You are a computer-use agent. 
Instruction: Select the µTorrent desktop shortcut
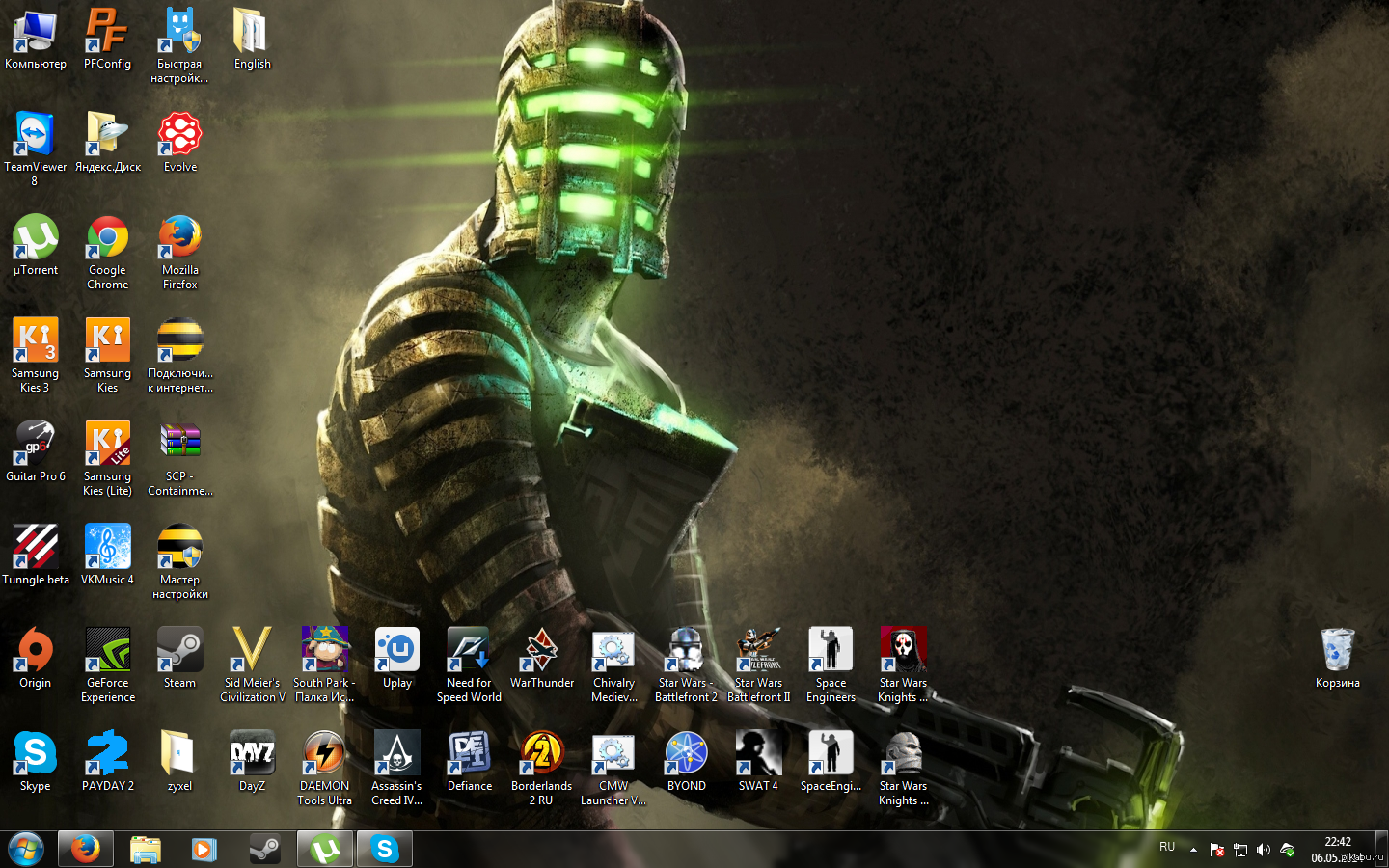36,246
